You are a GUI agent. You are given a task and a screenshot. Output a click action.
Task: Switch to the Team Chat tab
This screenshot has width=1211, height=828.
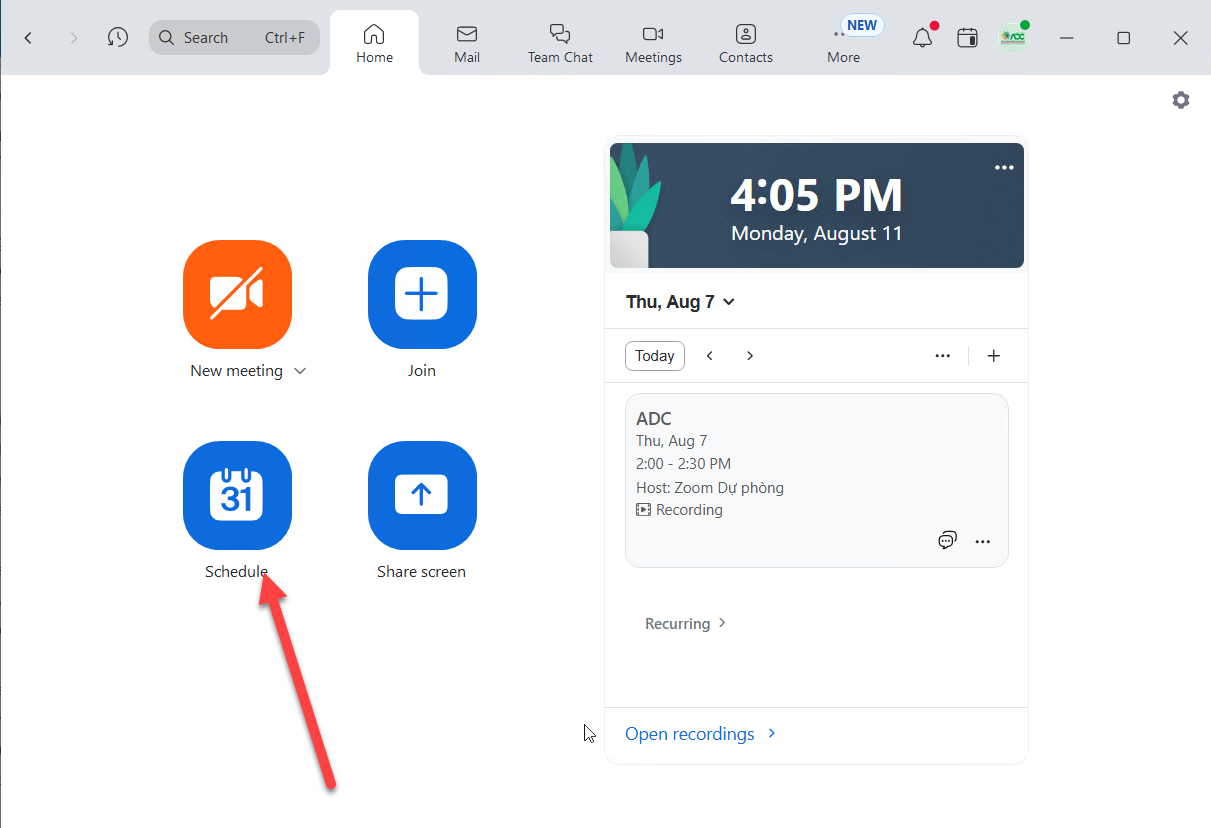click(560, 44)
